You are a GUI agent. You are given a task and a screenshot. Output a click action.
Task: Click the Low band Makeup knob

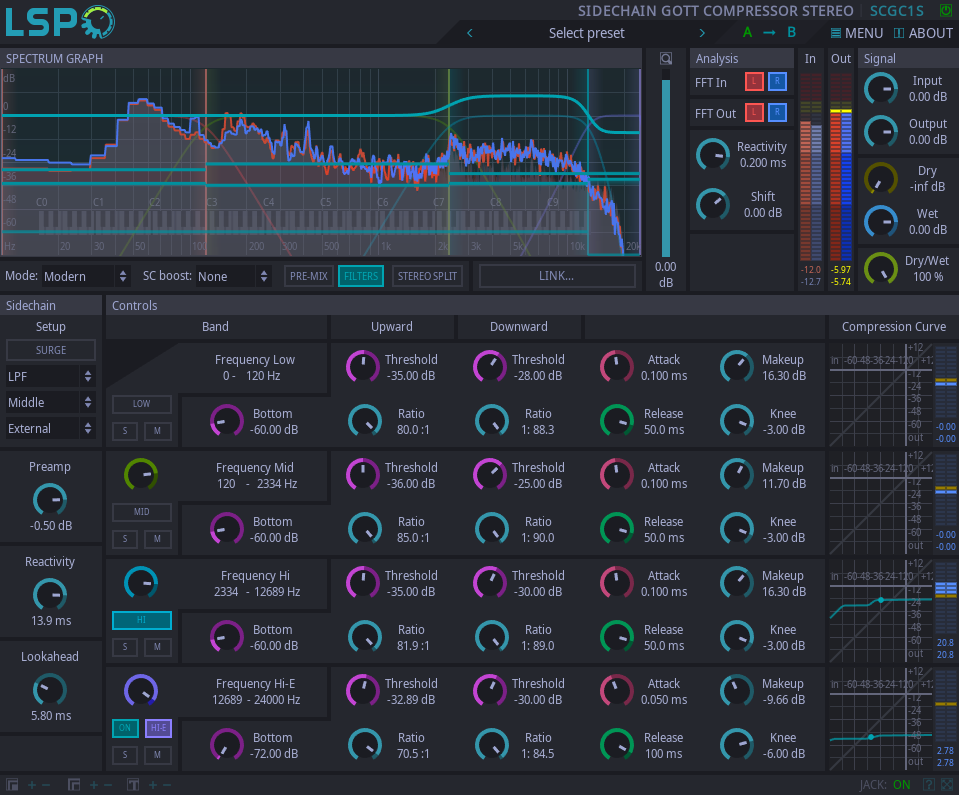[x=737, y=367]
